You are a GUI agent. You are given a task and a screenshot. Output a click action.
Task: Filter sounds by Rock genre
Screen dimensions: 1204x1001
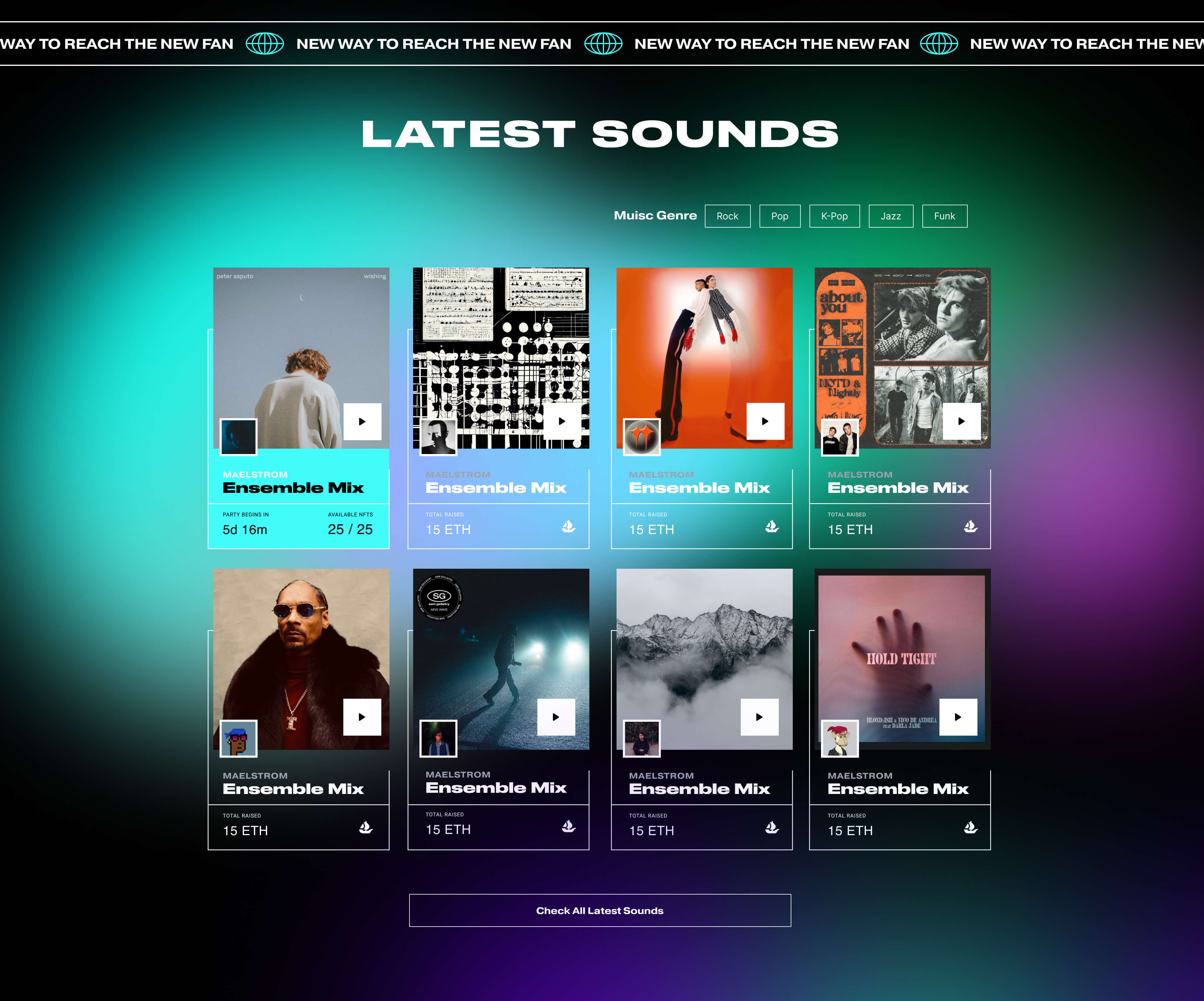(727, 216)
